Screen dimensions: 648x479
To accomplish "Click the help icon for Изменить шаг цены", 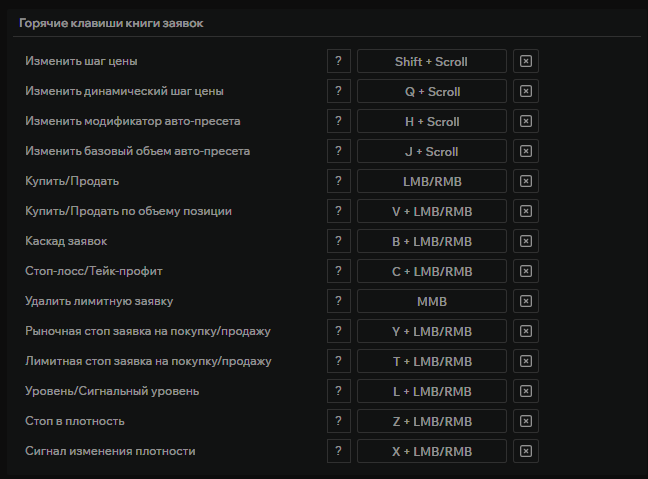I will click(x=338, y=61).
